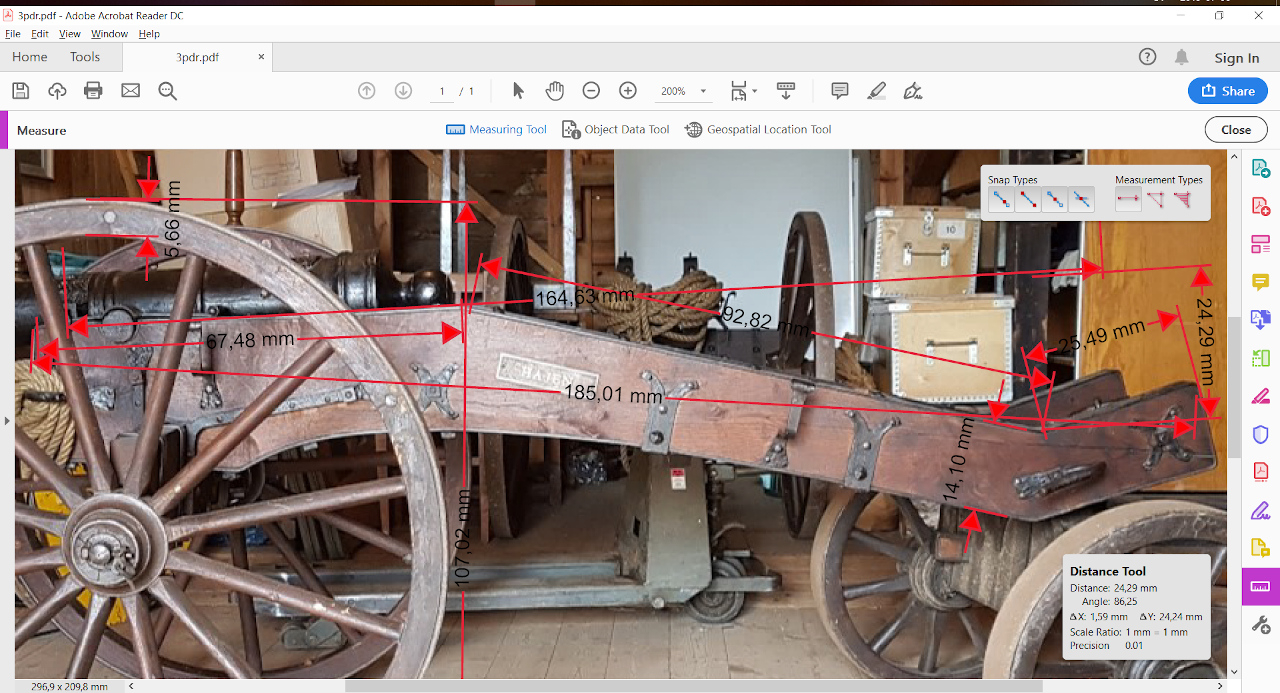Viewport: 1280px width, 693px height.
Task: Open Create PDF tool in right sidebar
Action: 1260,207
